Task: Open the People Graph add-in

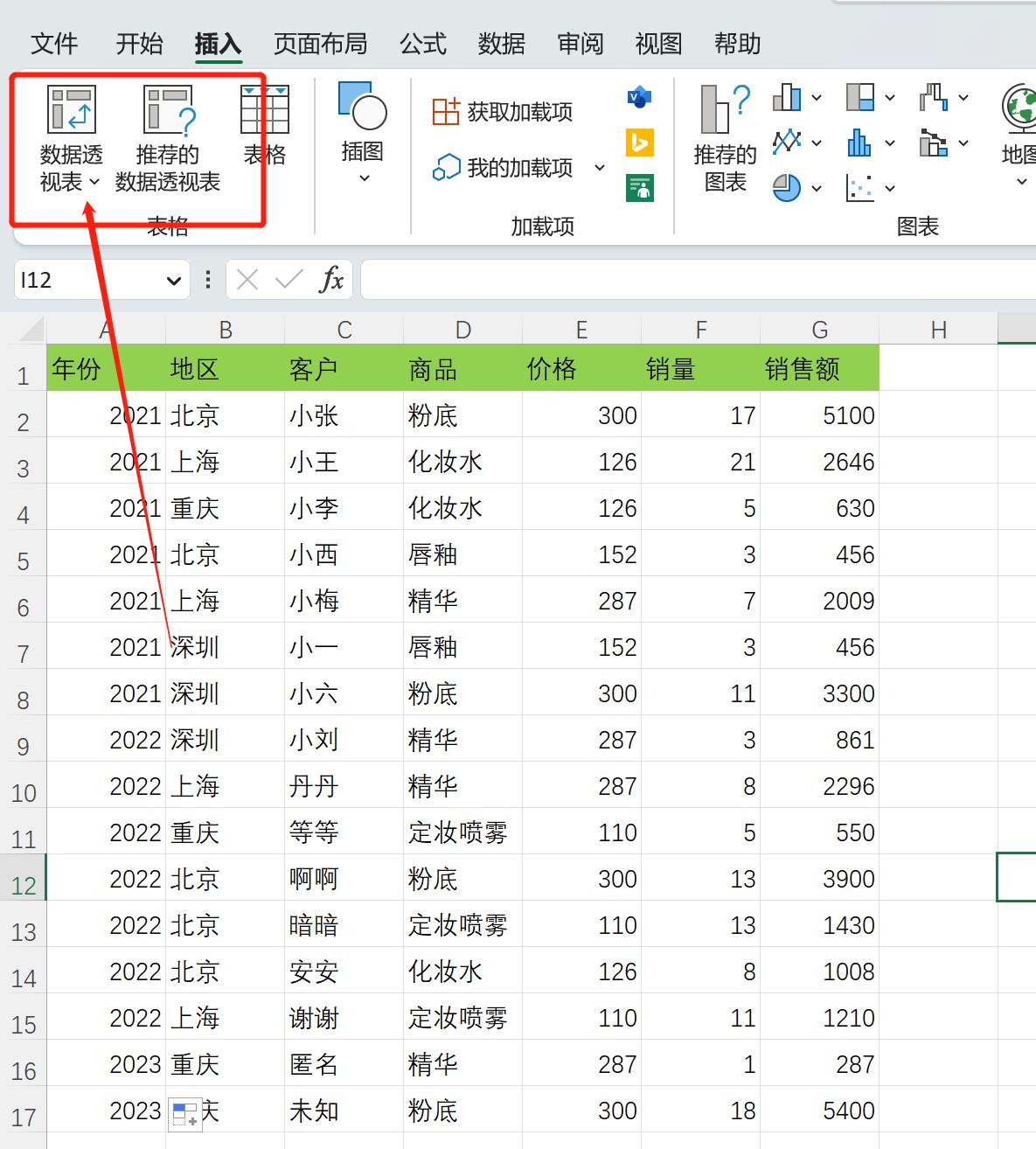Action: pos(639,187)
